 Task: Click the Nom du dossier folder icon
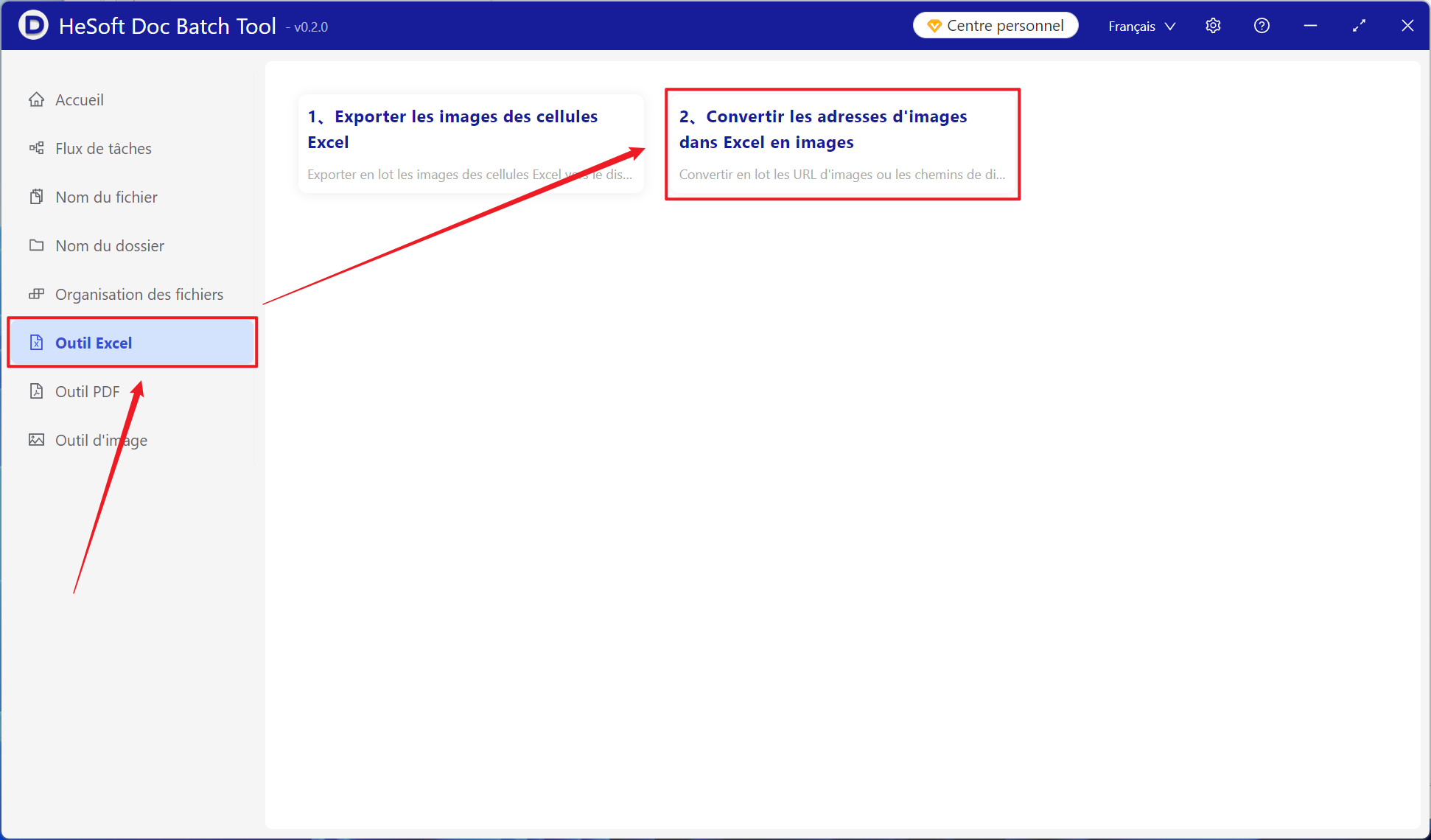coord(36,245)
